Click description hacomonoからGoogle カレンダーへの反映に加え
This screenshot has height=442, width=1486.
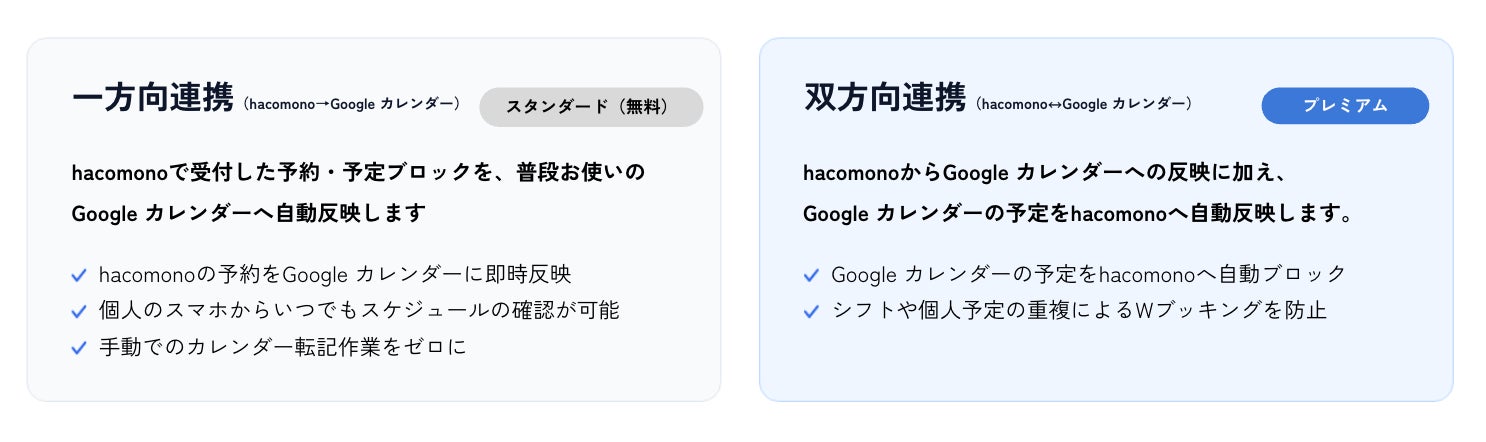click(1044, 173)
